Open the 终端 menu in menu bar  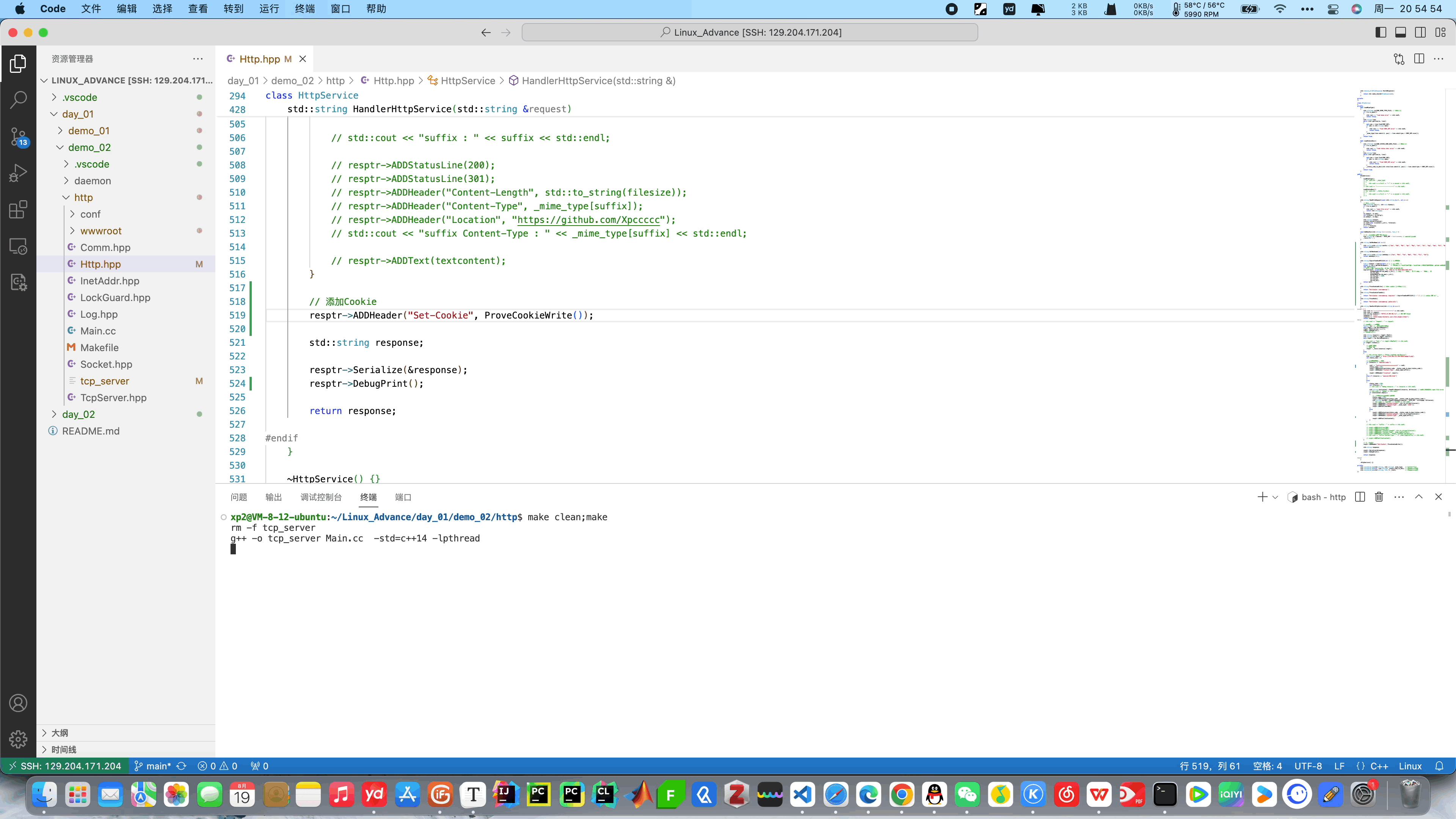[x=304, y=8]
